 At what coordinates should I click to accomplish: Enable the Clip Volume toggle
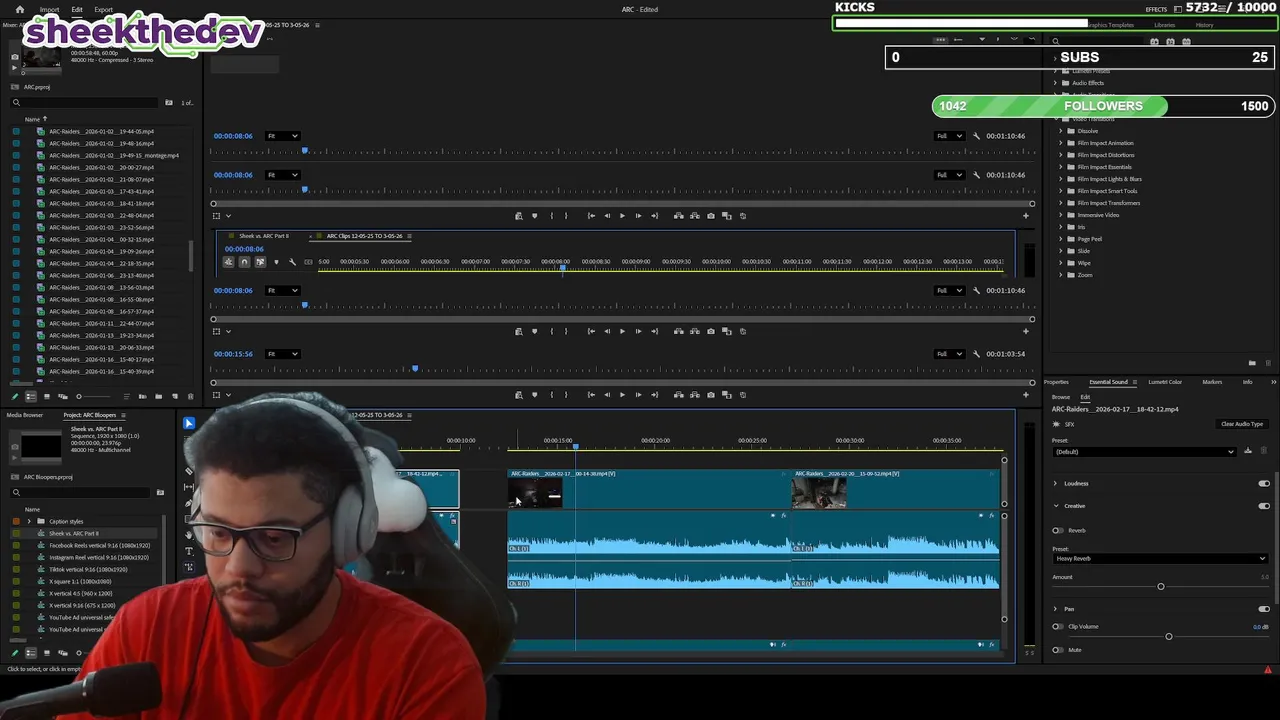[x=1058, y=627]
